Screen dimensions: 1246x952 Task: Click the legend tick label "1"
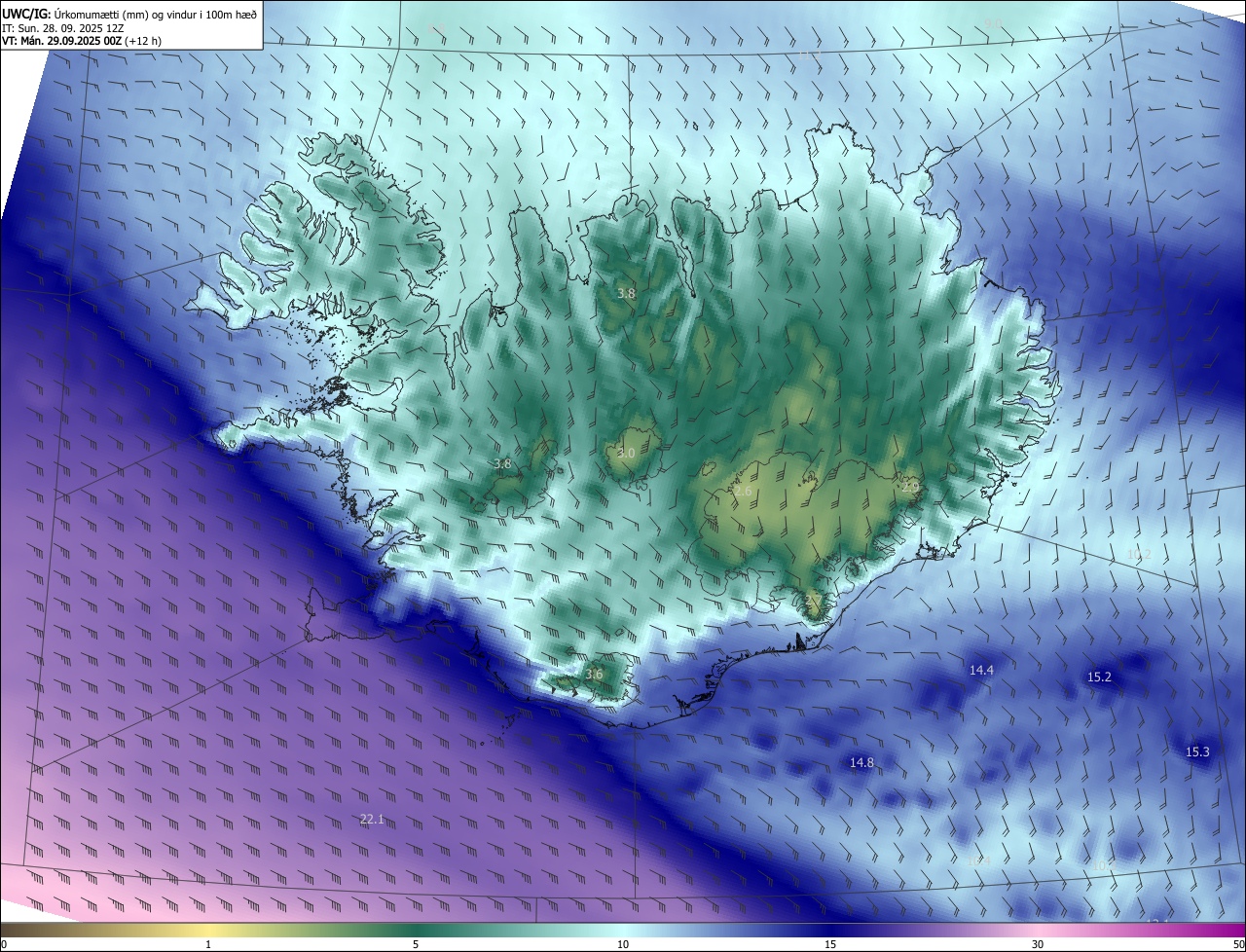[x=208, y=944]
